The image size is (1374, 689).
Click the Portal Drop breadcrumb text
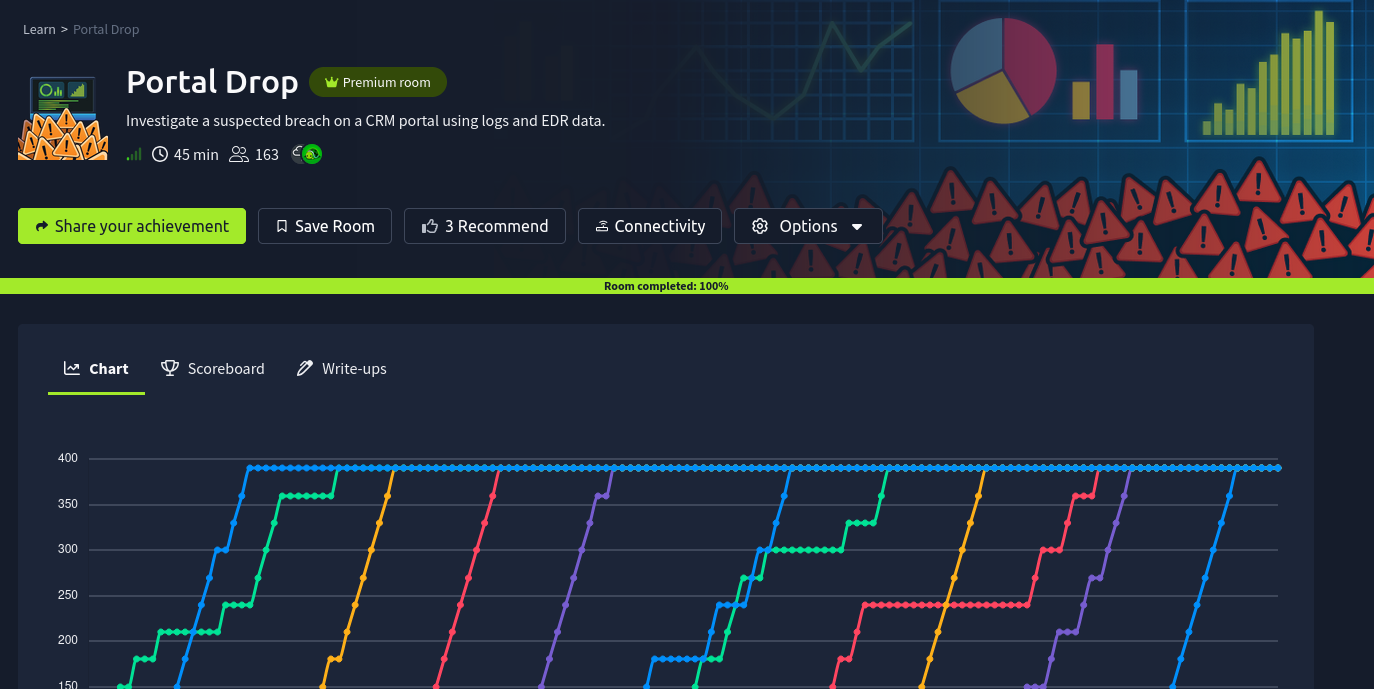coord(106,30)
